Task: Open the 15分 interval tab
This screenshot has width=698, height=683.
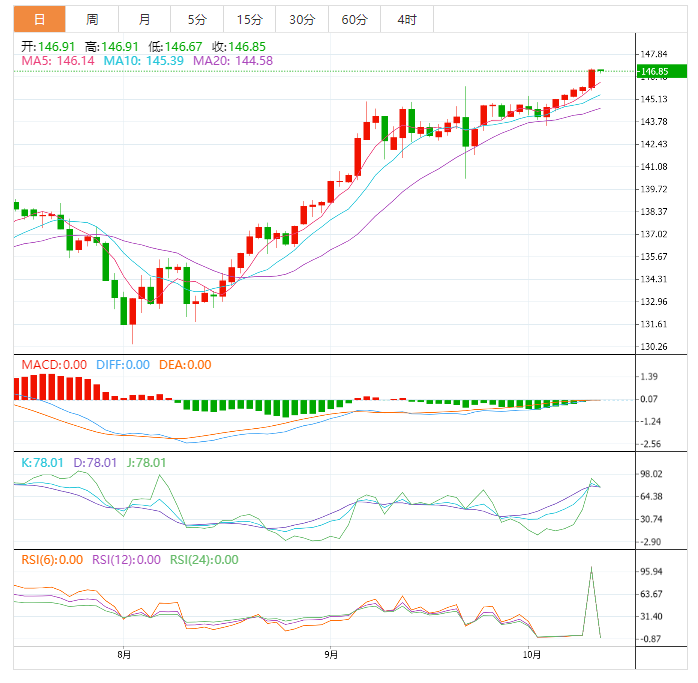Action: [x=250, y=19]
